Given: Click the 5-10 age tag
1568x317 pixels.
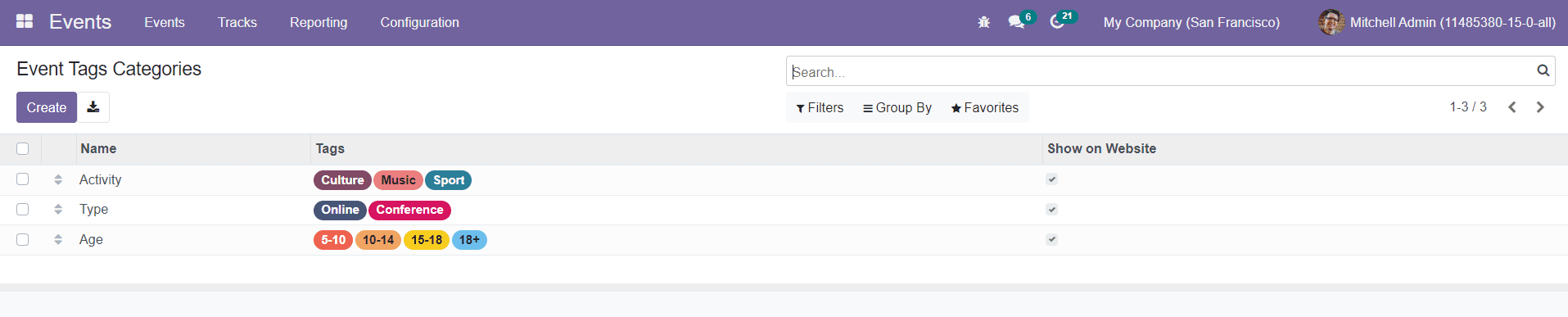Looking at the screenshot, I should click(333, 240).
